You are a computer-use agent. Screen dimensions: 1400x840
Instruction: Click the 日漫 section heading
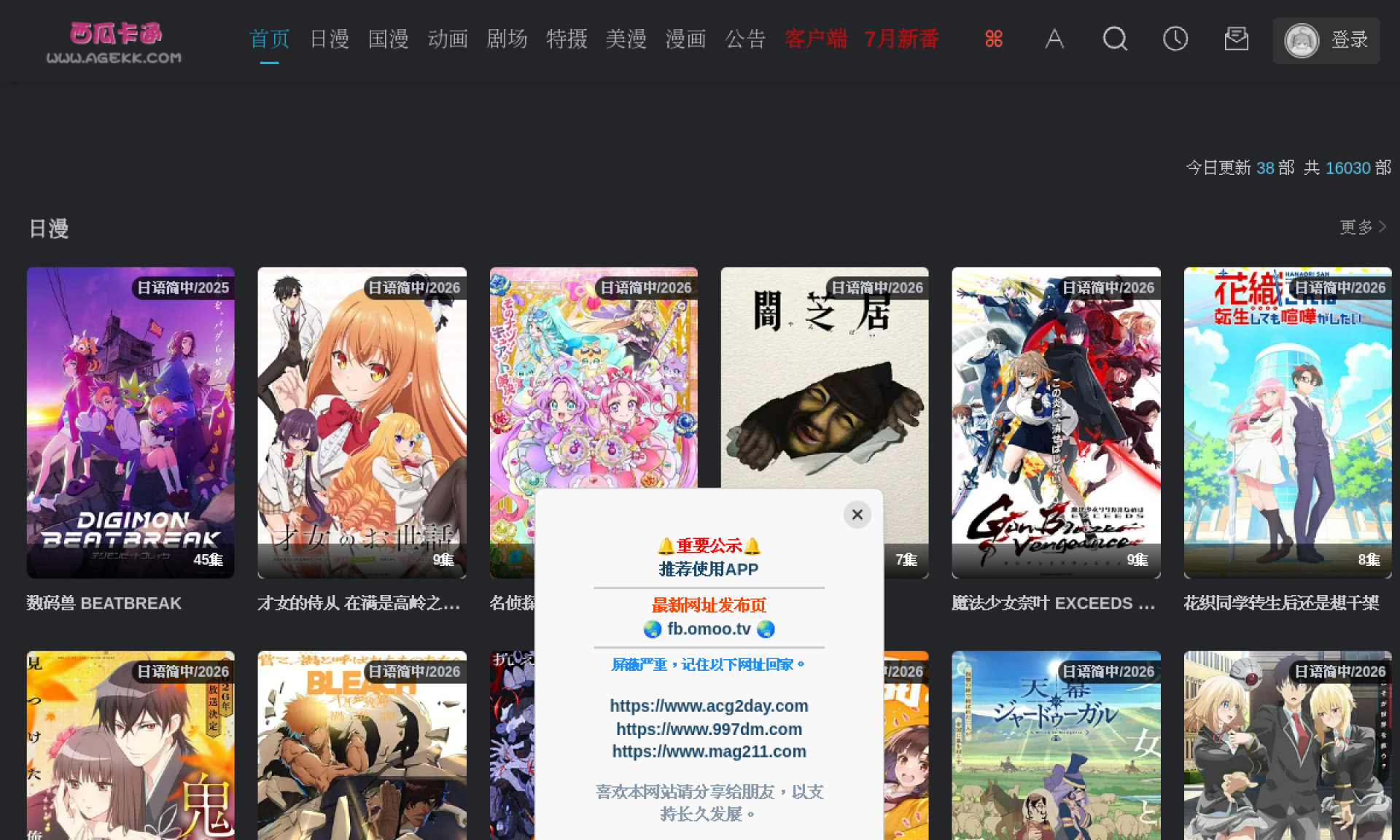[x=49, y=228]
